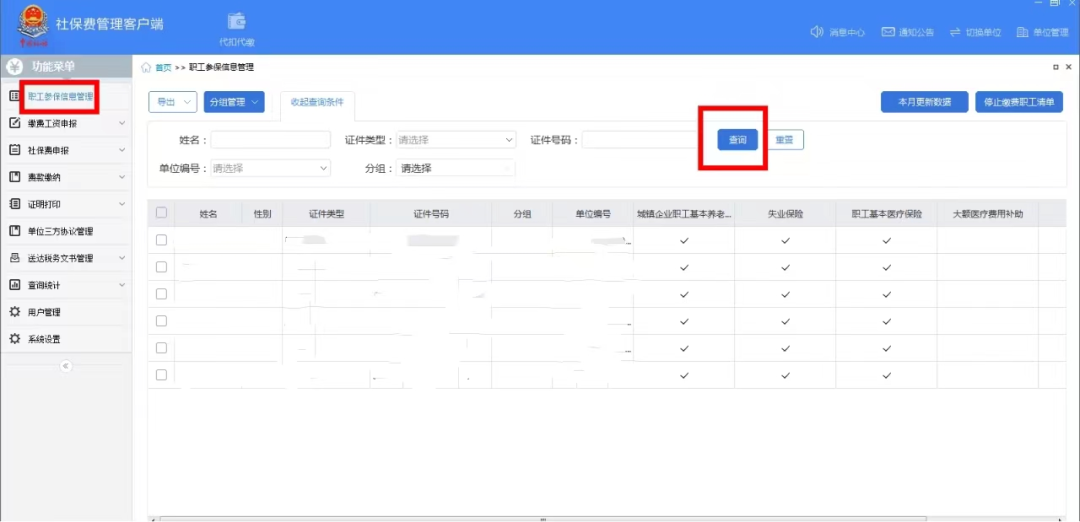
Task: Open the 证件类型 select box
Action: pos(456,140)
